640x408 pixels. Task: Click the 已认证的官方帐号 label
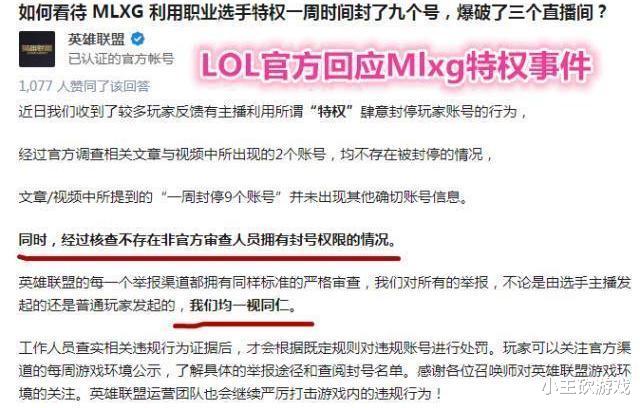click(x=121, y=60)
